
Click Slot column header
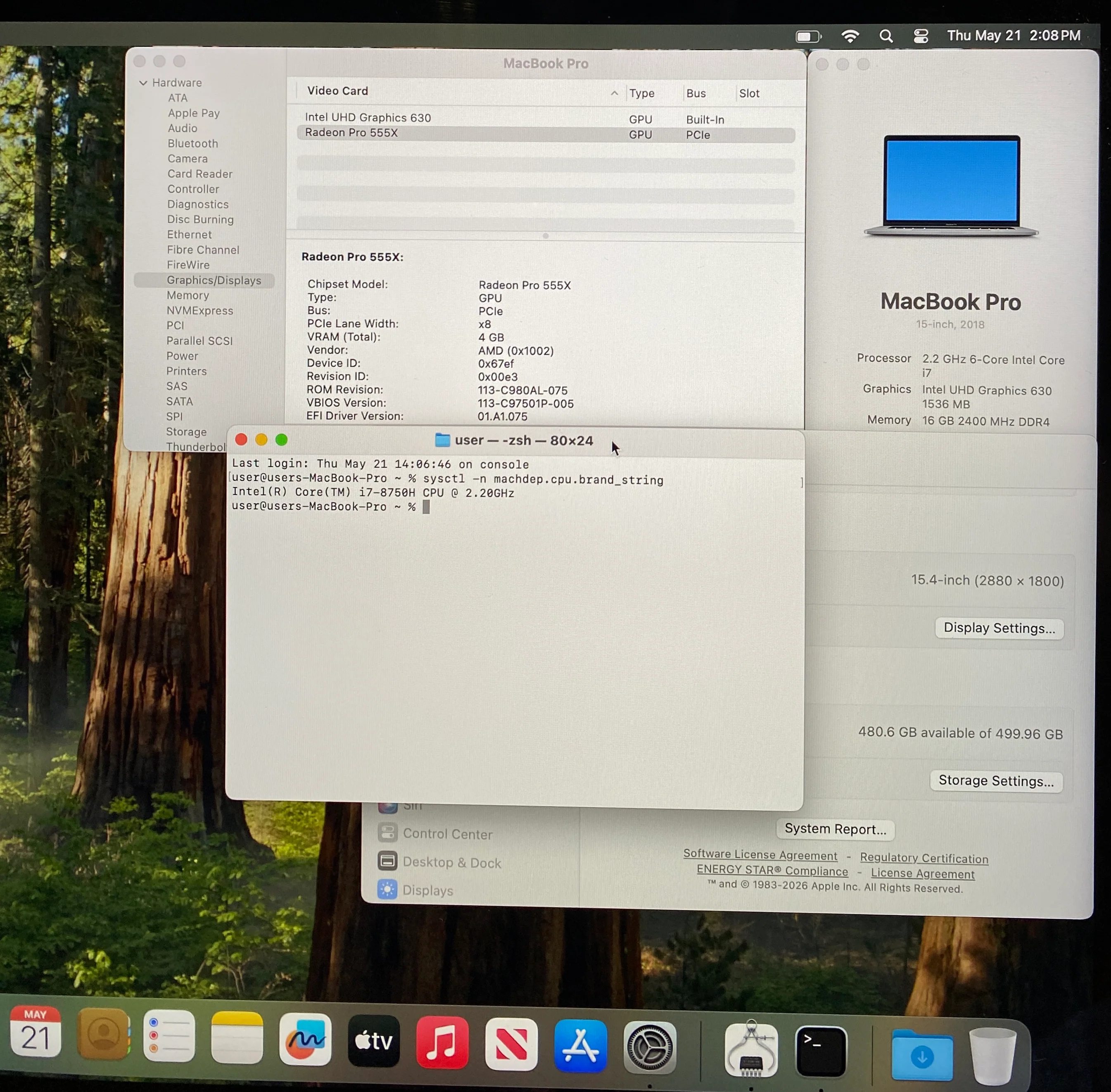pos(749,93)
